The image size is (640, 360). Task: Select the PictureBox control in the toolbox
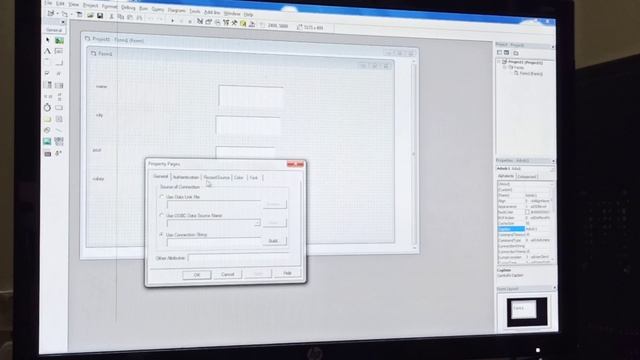60,40
